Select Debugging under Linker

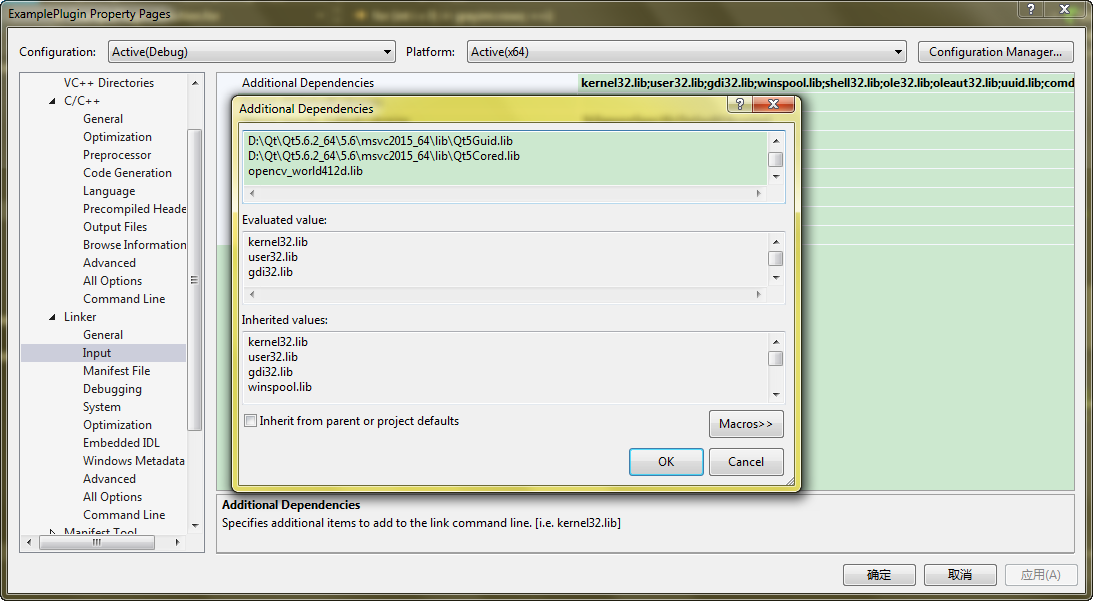click(x=112, y=388)
